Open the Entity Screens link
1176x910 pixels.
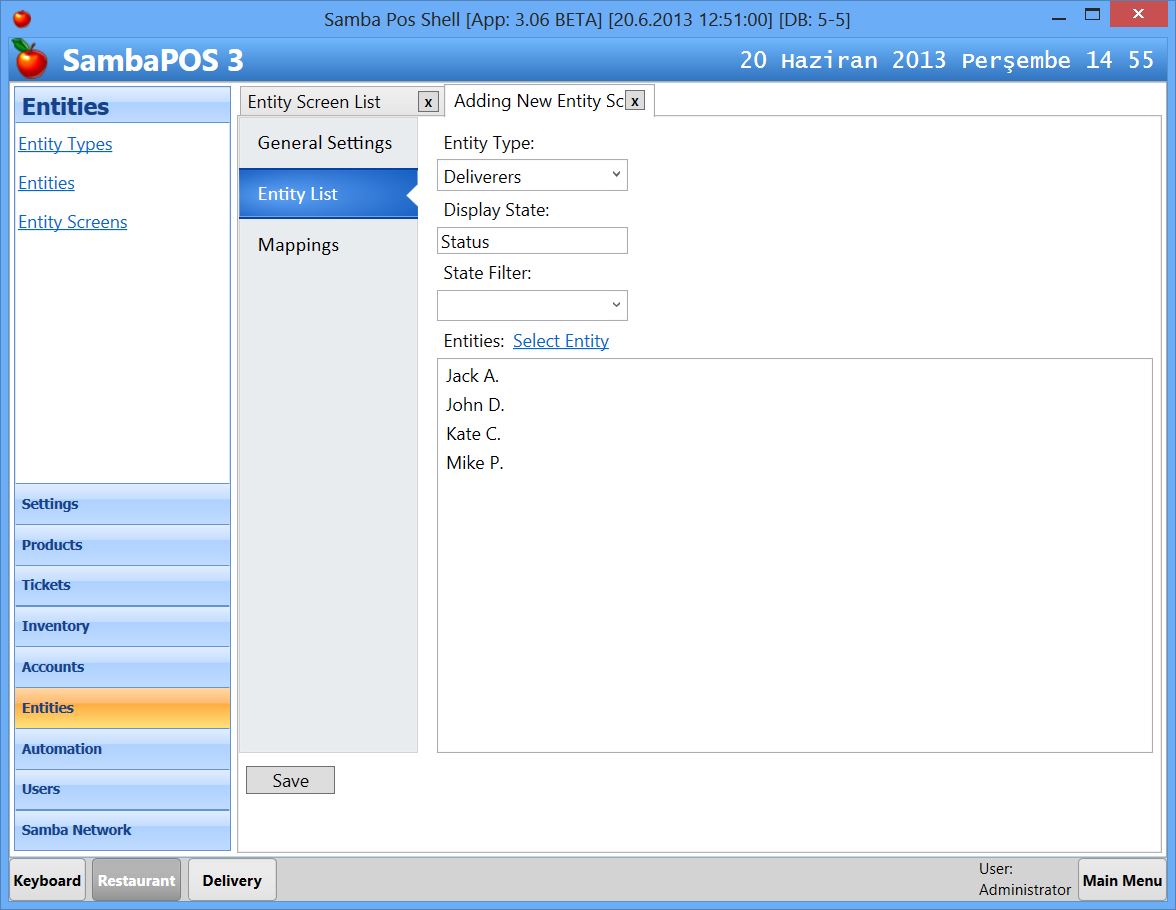pyautogui.click(x=72, y=221)
